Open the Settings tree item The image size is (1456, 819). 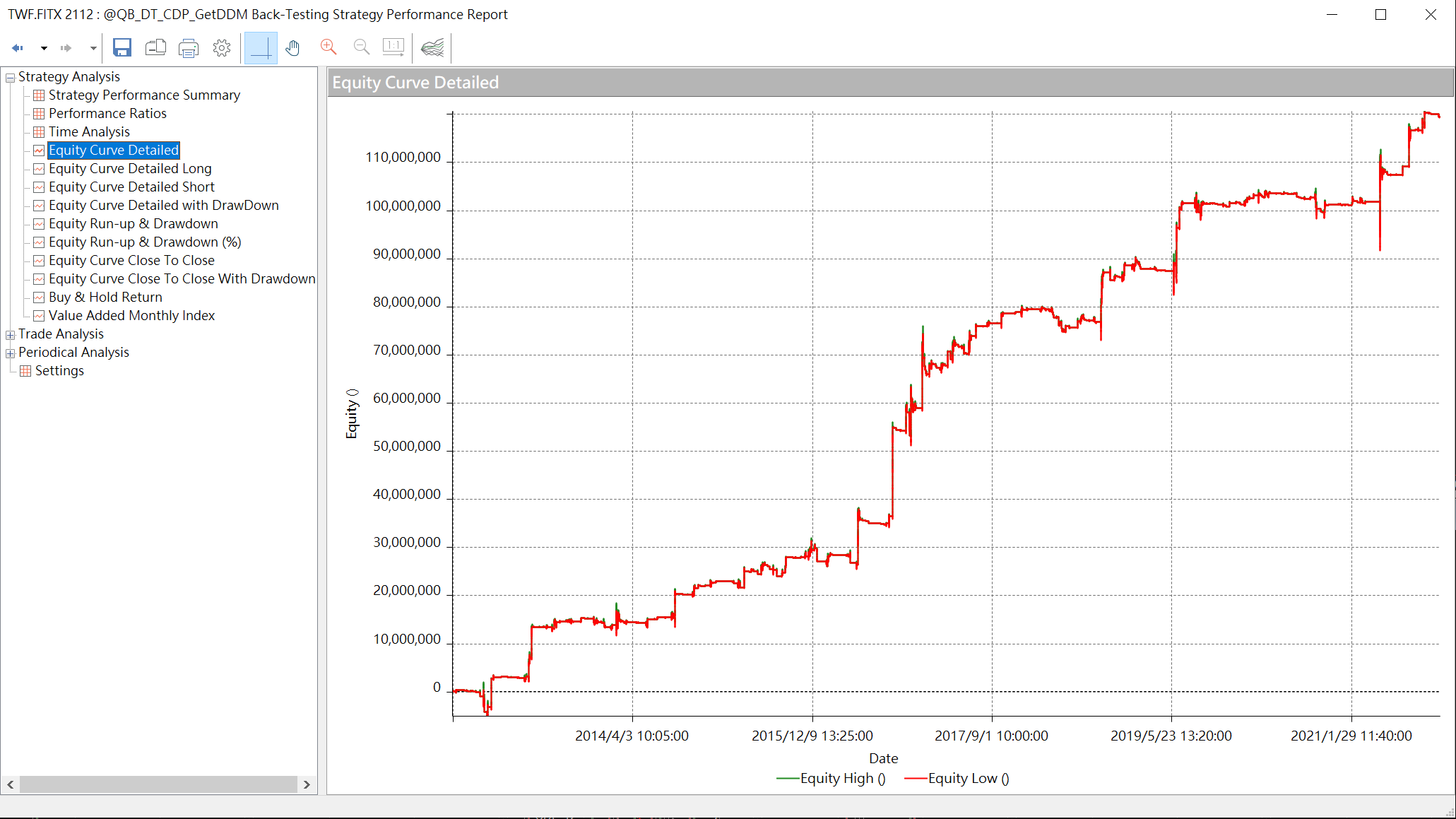(59, 371)
